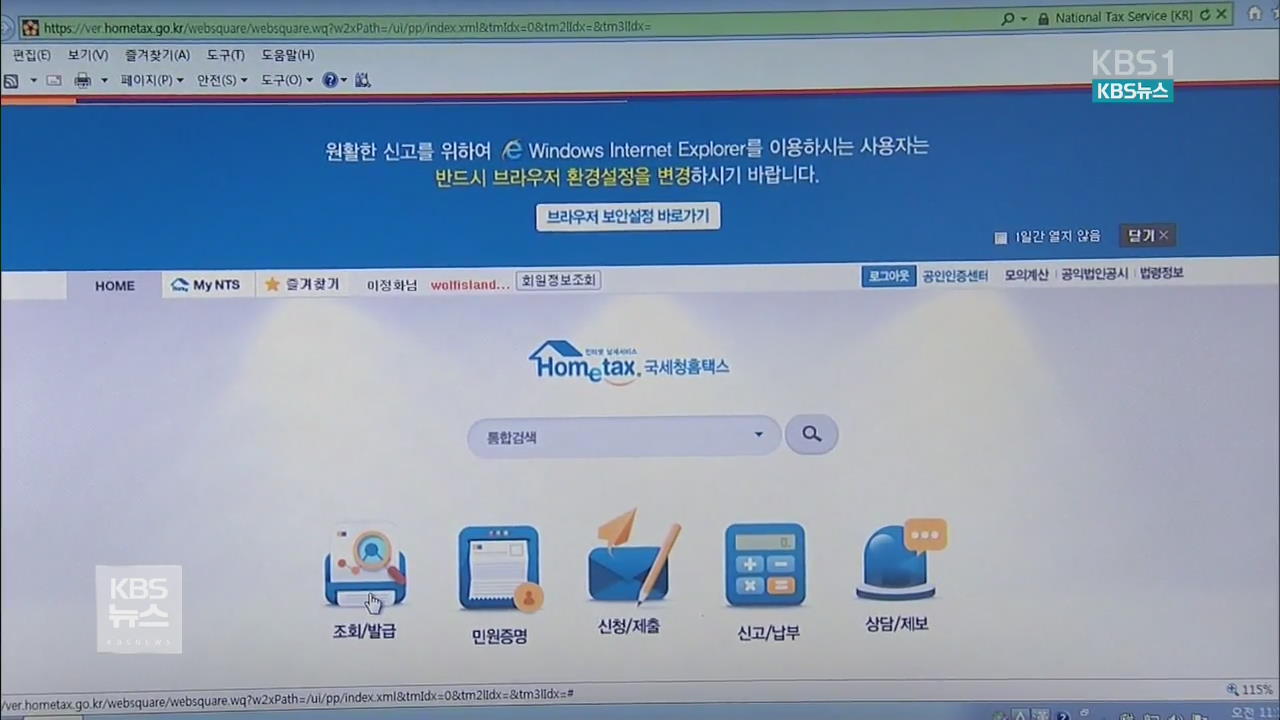Click the blue help question mark icon

[x=330, y=80]
